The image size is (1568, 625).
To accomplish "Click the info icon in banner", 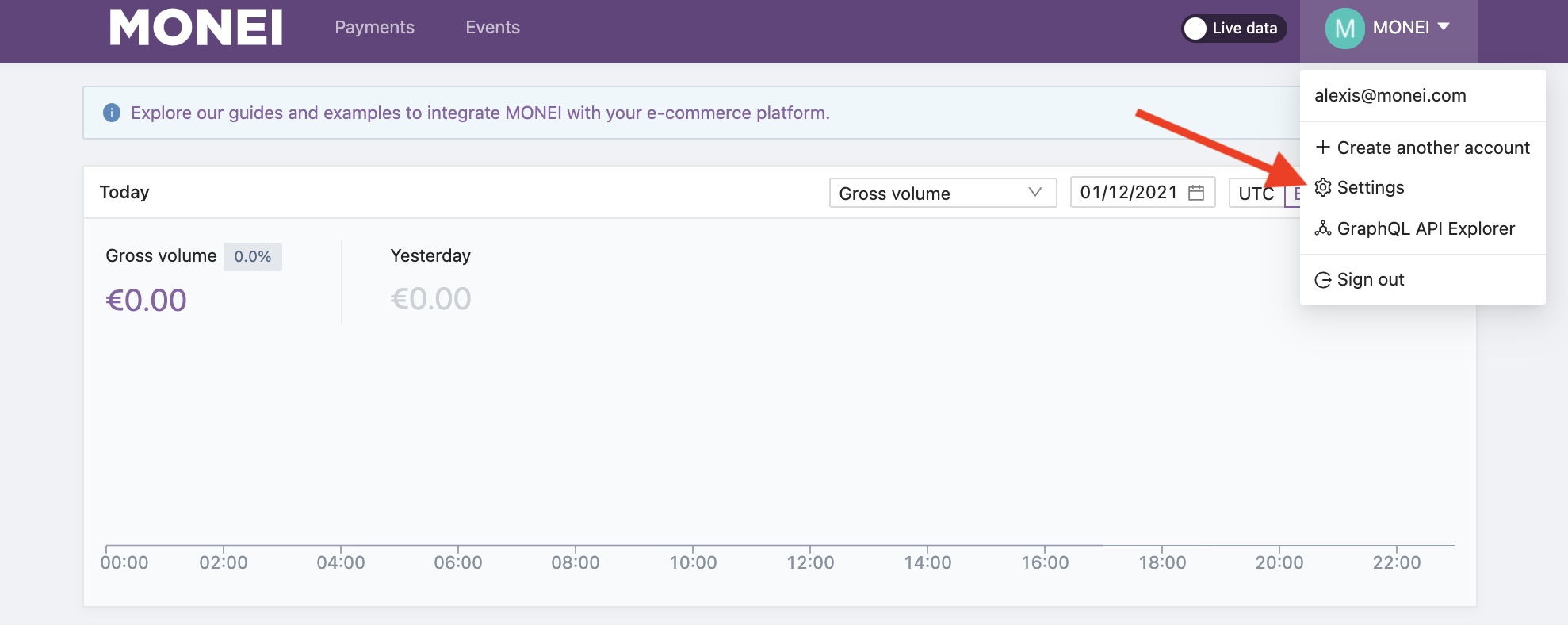I will tap(112, 113).
